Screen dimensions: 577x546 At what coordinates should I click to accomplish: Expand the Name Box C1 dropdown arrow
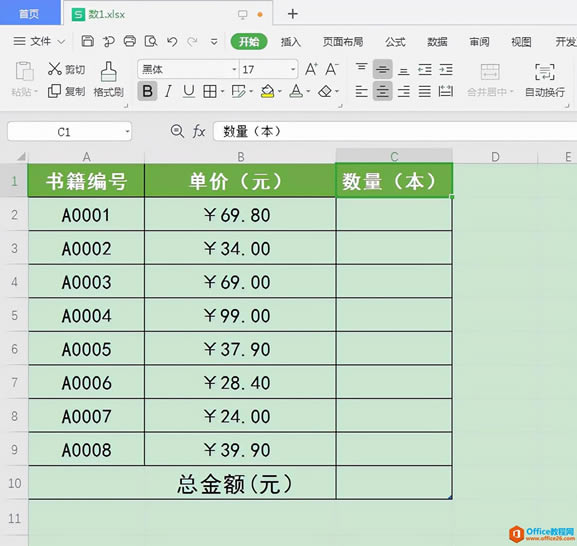127,131
